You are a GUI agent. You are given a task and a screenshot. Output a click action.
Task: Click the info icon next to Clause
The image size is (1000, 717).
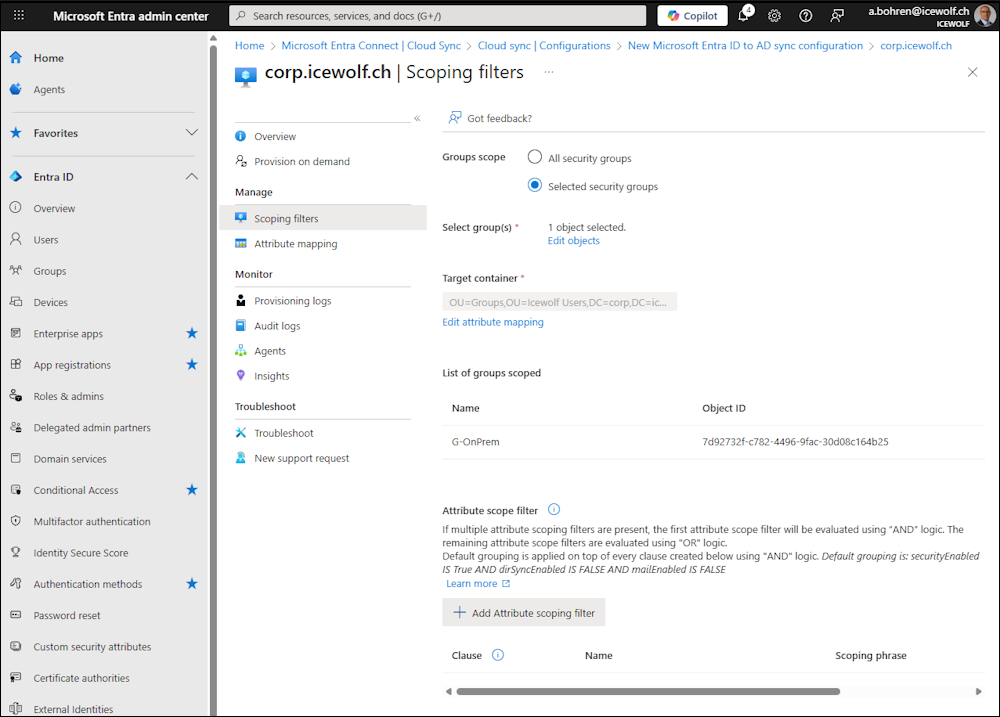[498, 655]
